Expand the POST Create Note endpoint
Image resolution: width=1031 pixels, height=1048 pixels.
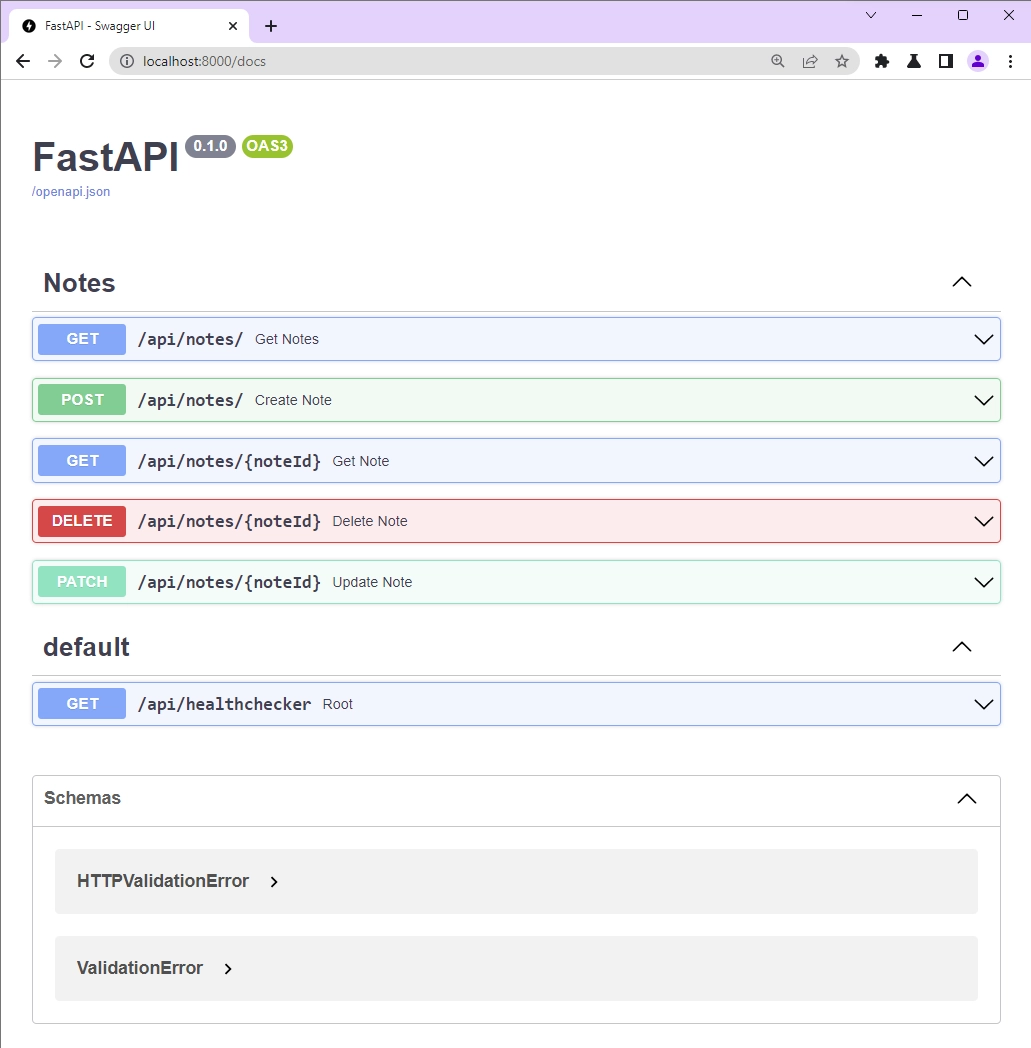(984, 400)
